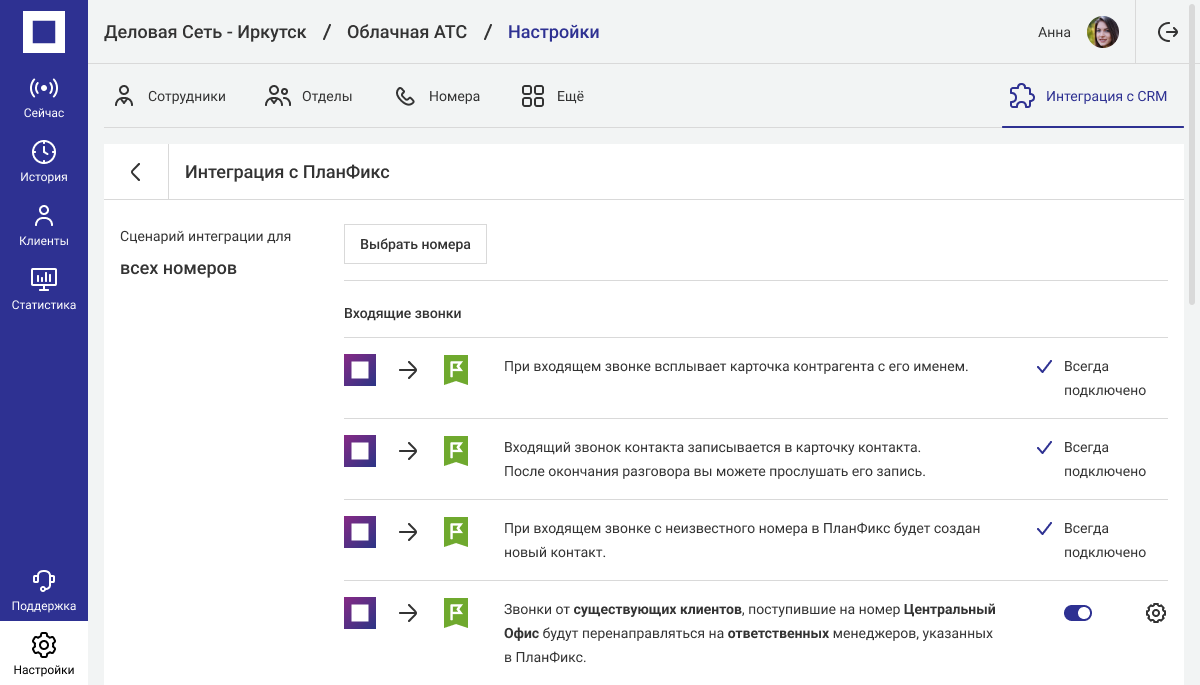Click Деловая Сеть - Иркутск breadcrumb
This screenshot has width=1200, height=685.
(205, 32)
